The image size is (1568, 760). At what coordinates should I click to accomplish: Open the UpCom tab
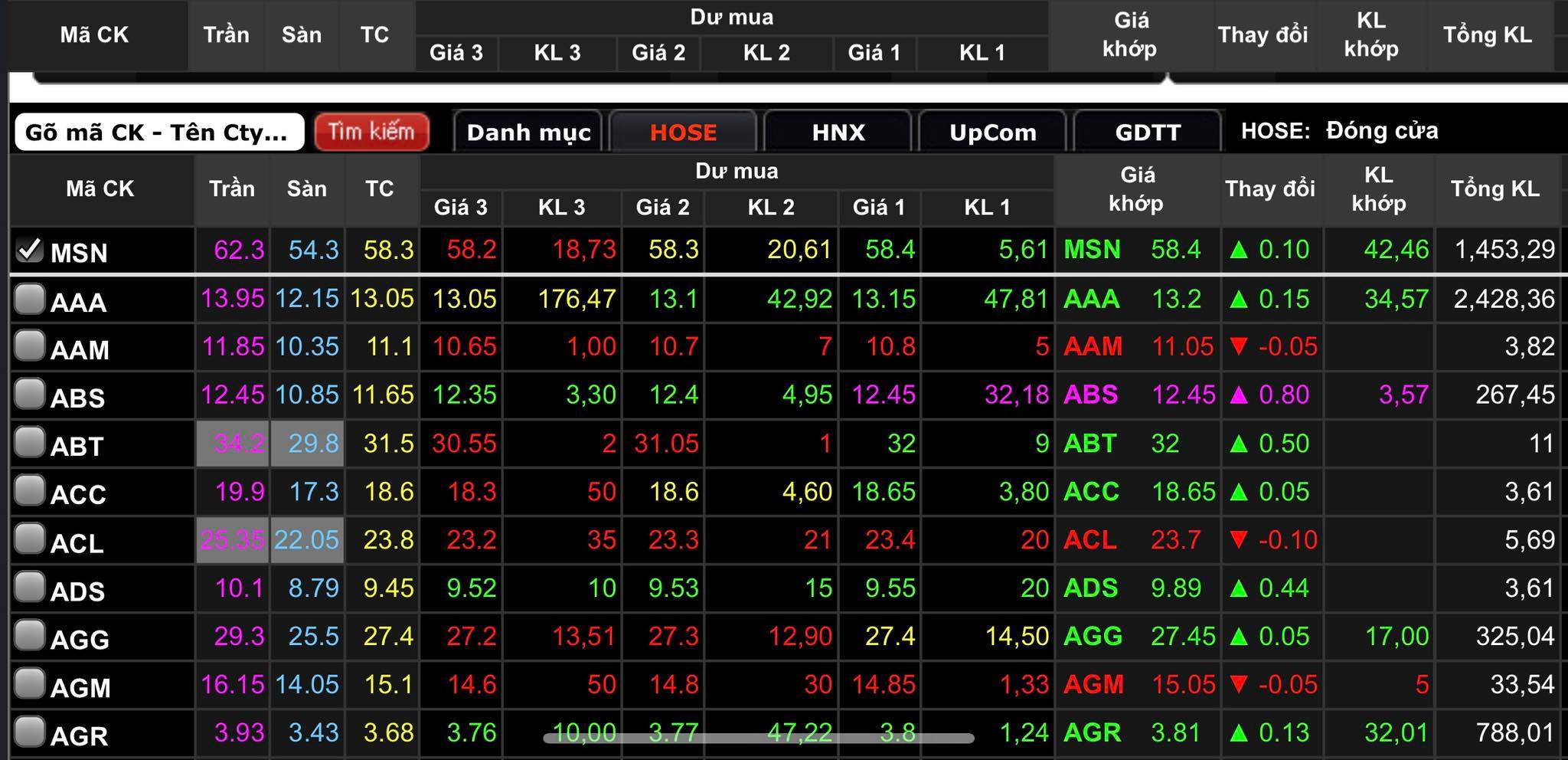992,132
